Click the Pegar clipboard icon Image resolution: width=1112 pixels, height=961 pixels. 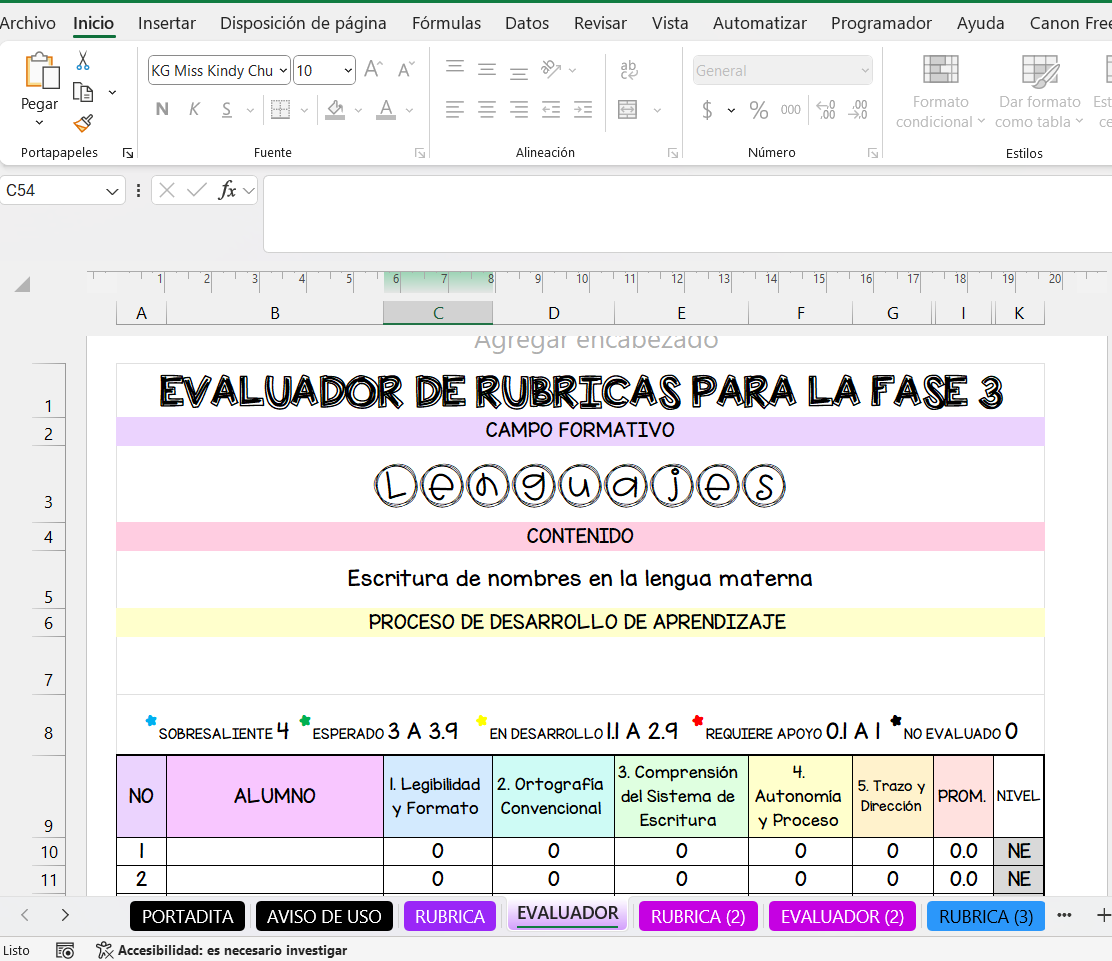[x=40, y=72]
